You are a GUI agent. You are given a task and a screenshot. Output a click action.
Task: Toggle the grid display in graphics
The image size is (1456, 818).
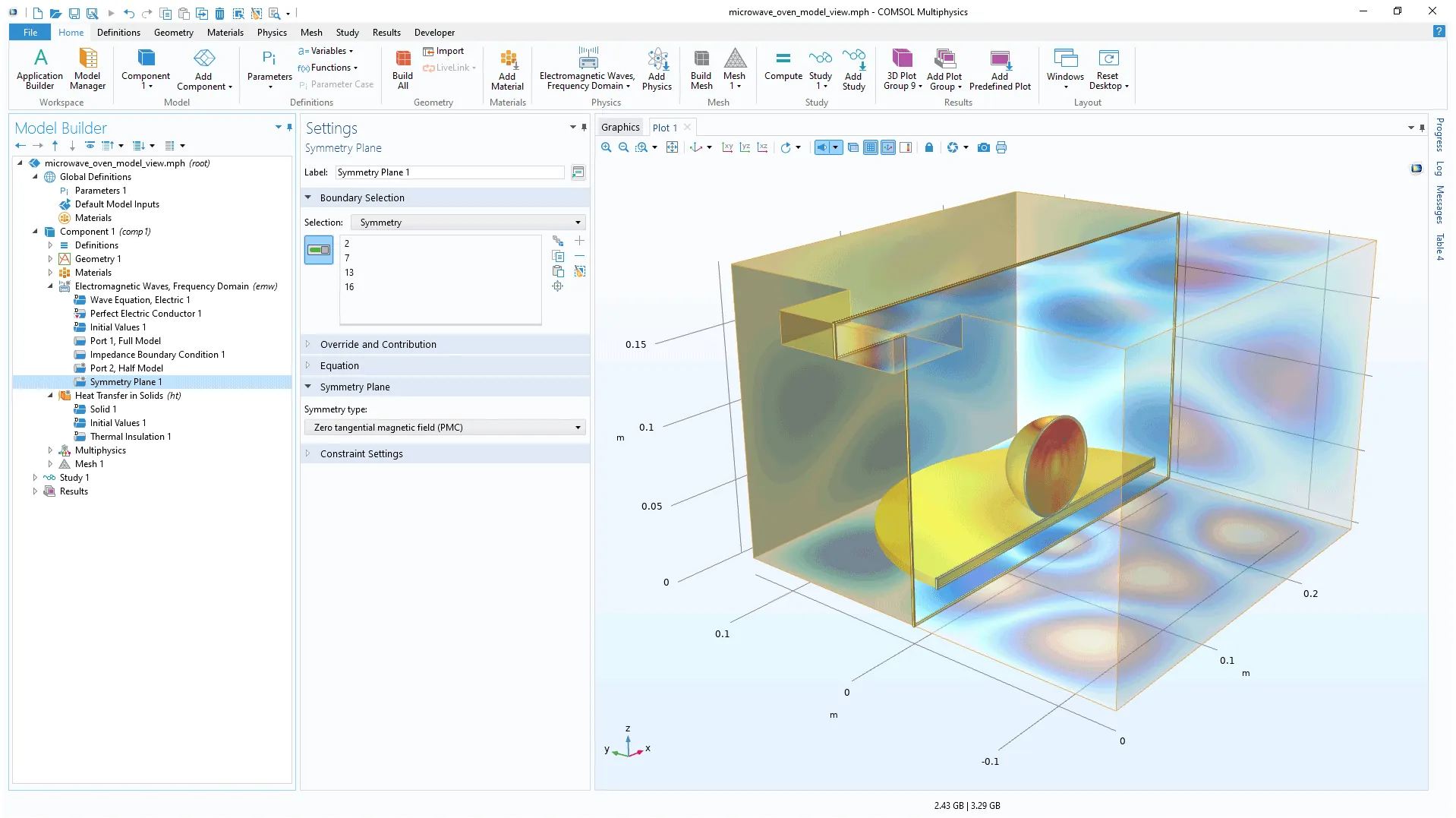point(871,147)
